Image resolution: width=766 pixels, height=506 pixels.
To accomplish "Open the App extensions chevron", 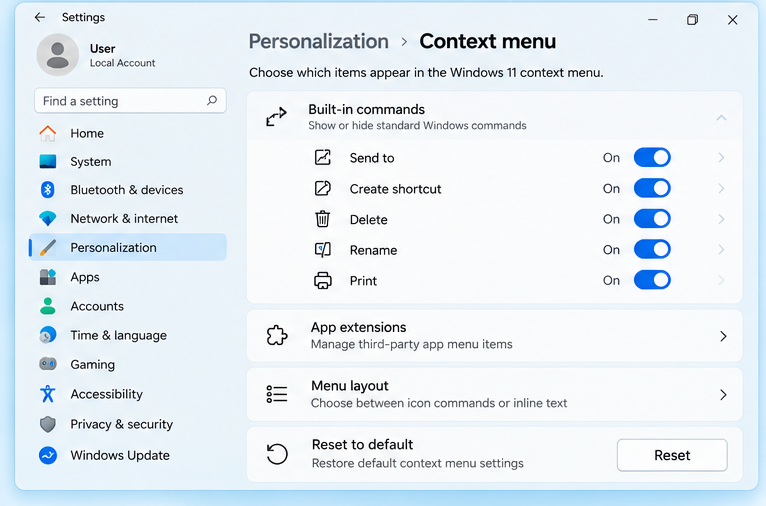I will tap(723, 336).
